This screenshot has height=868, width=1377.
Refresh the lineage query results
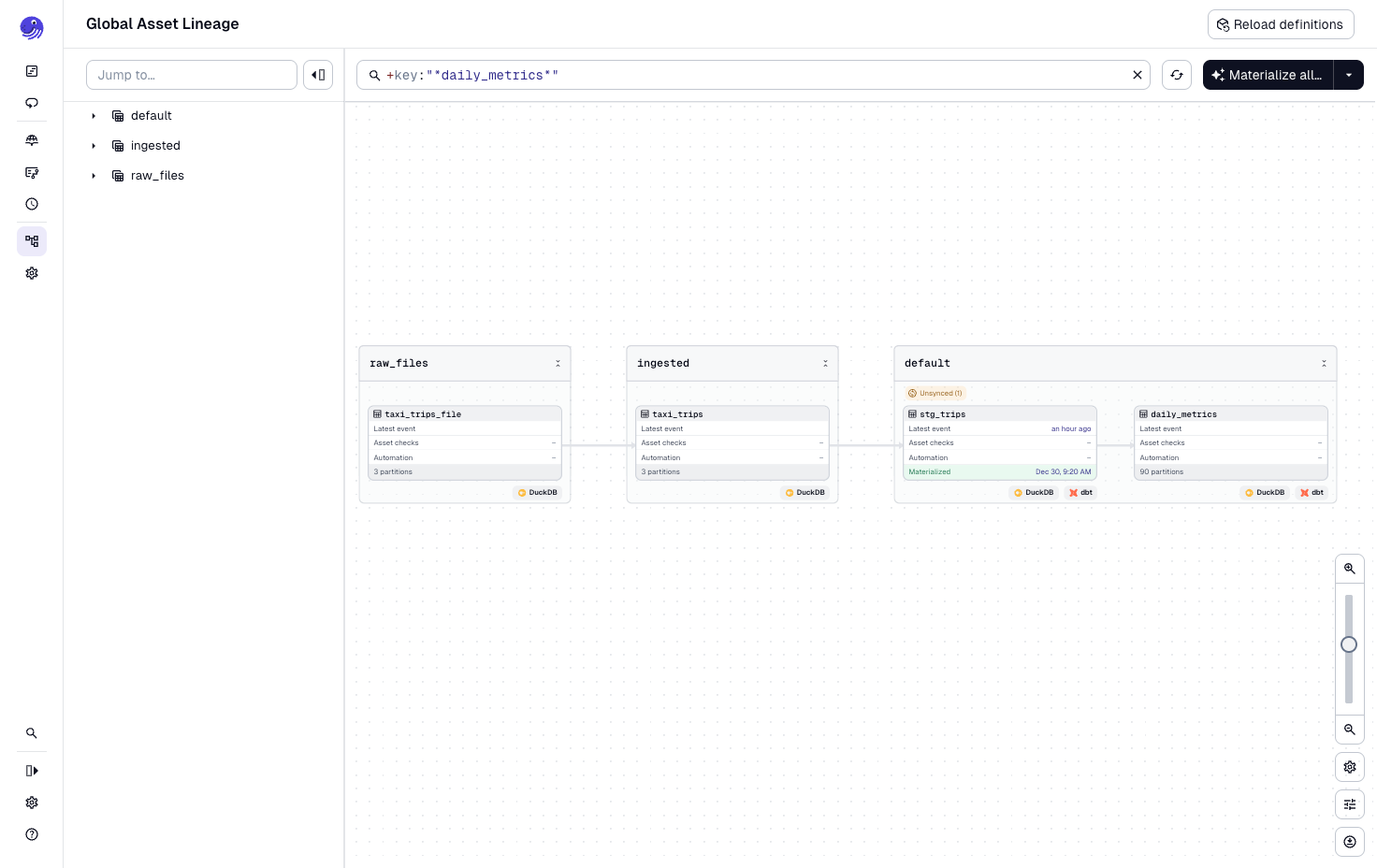point(1177,75)
